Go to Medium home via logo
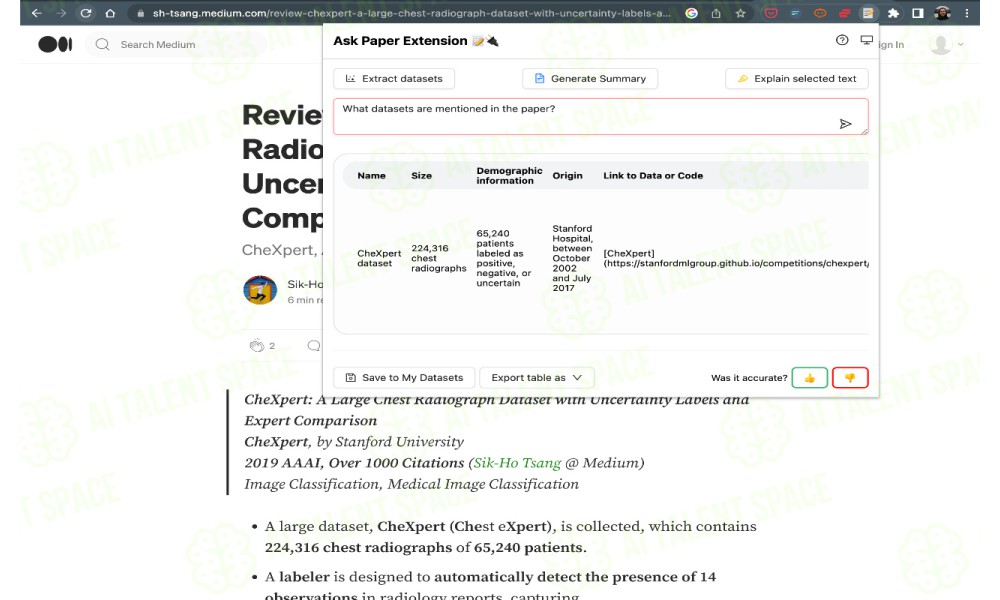The width and height of the screenshot is (1000, 600). click(55, 44)
